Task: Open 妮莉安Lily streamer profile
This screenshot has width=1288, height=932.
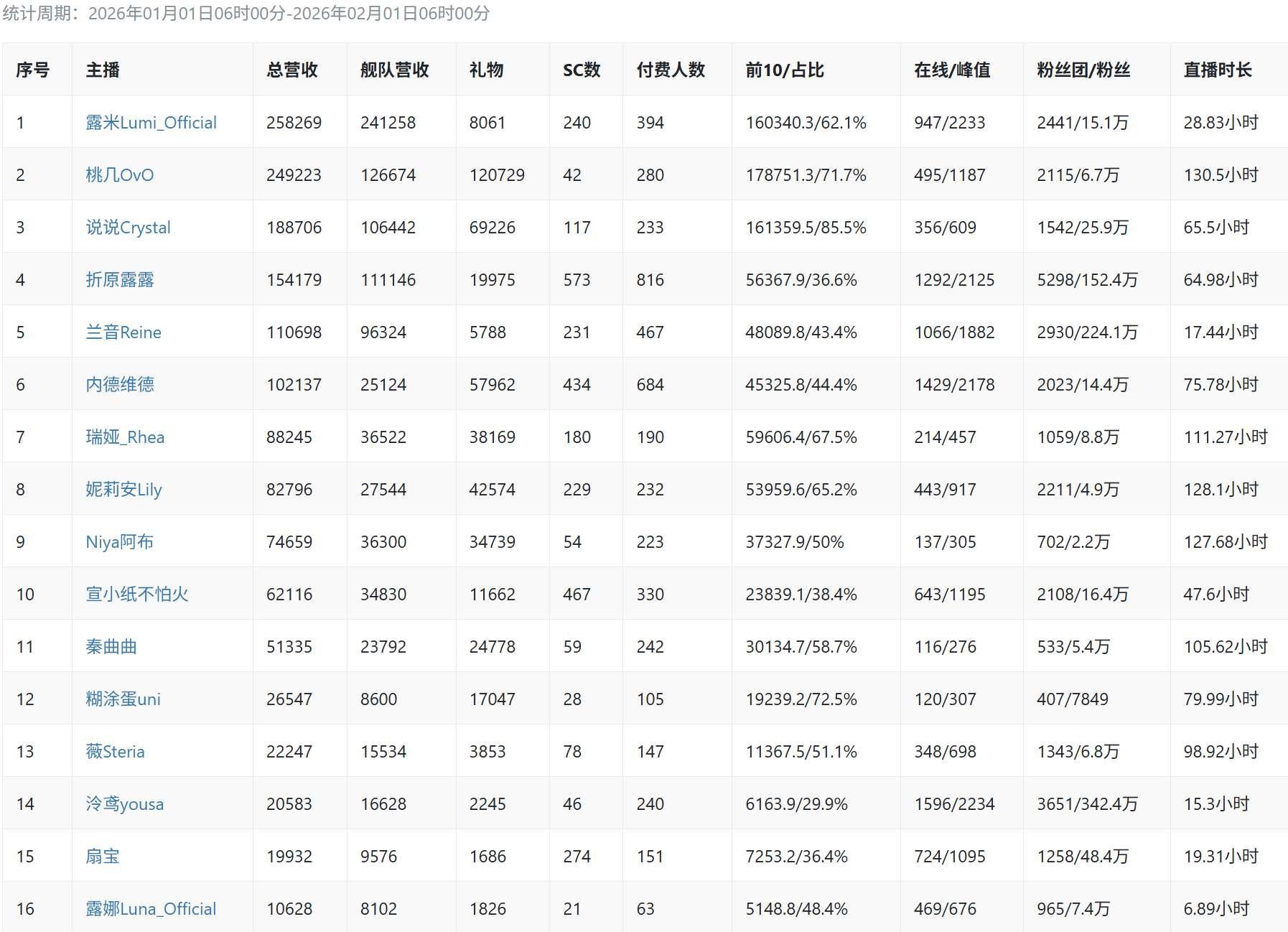Action: [123, 490]
